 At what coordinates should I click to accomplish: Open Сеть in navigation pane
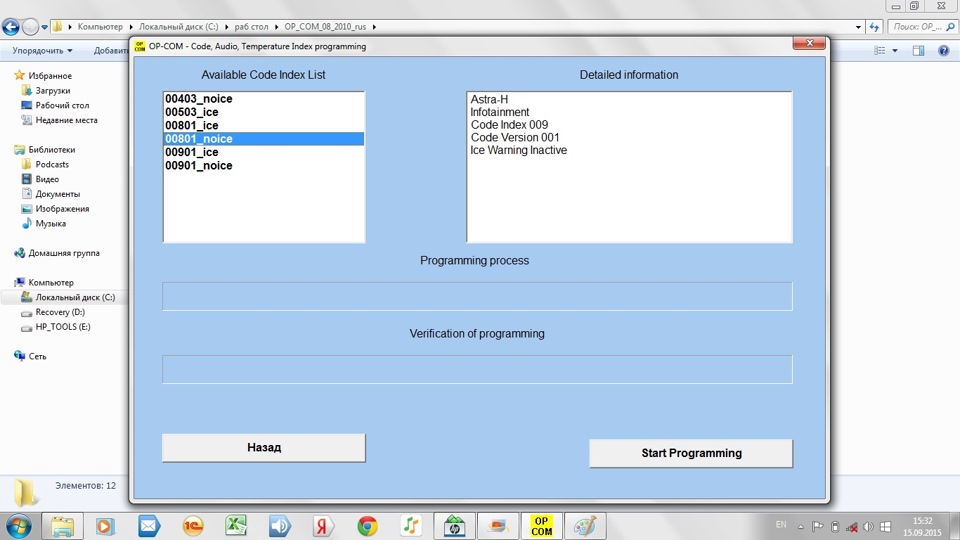37,356
